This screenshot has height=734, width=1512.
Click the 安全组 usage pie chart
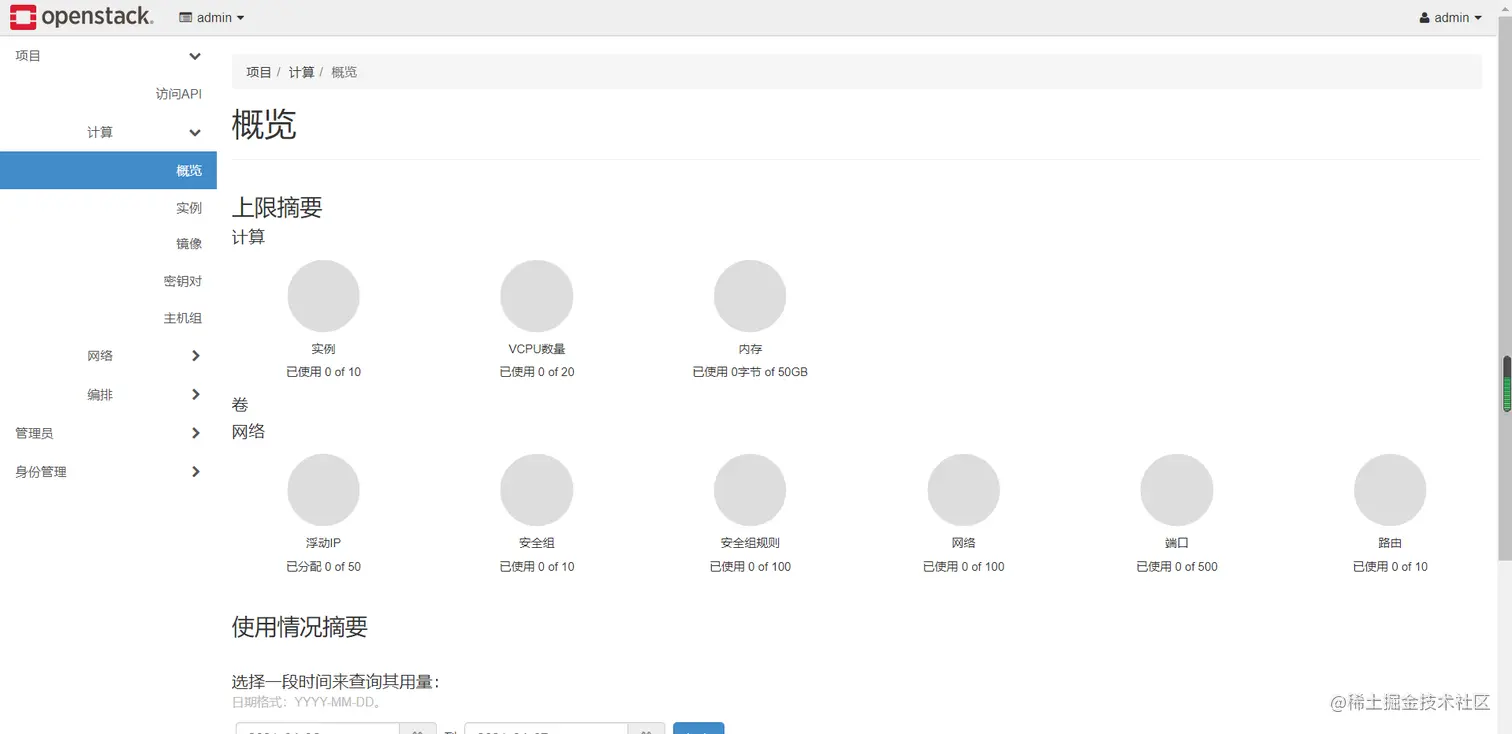pos(537,490)
